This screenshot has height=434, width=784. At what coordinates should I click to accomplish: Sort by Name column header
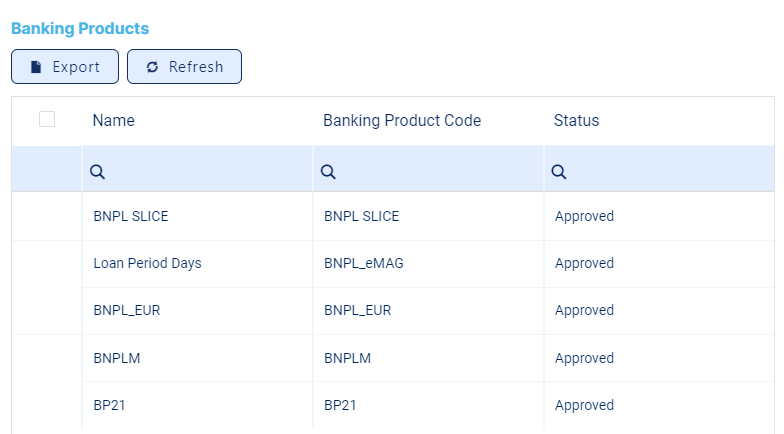tap(114, 121)
